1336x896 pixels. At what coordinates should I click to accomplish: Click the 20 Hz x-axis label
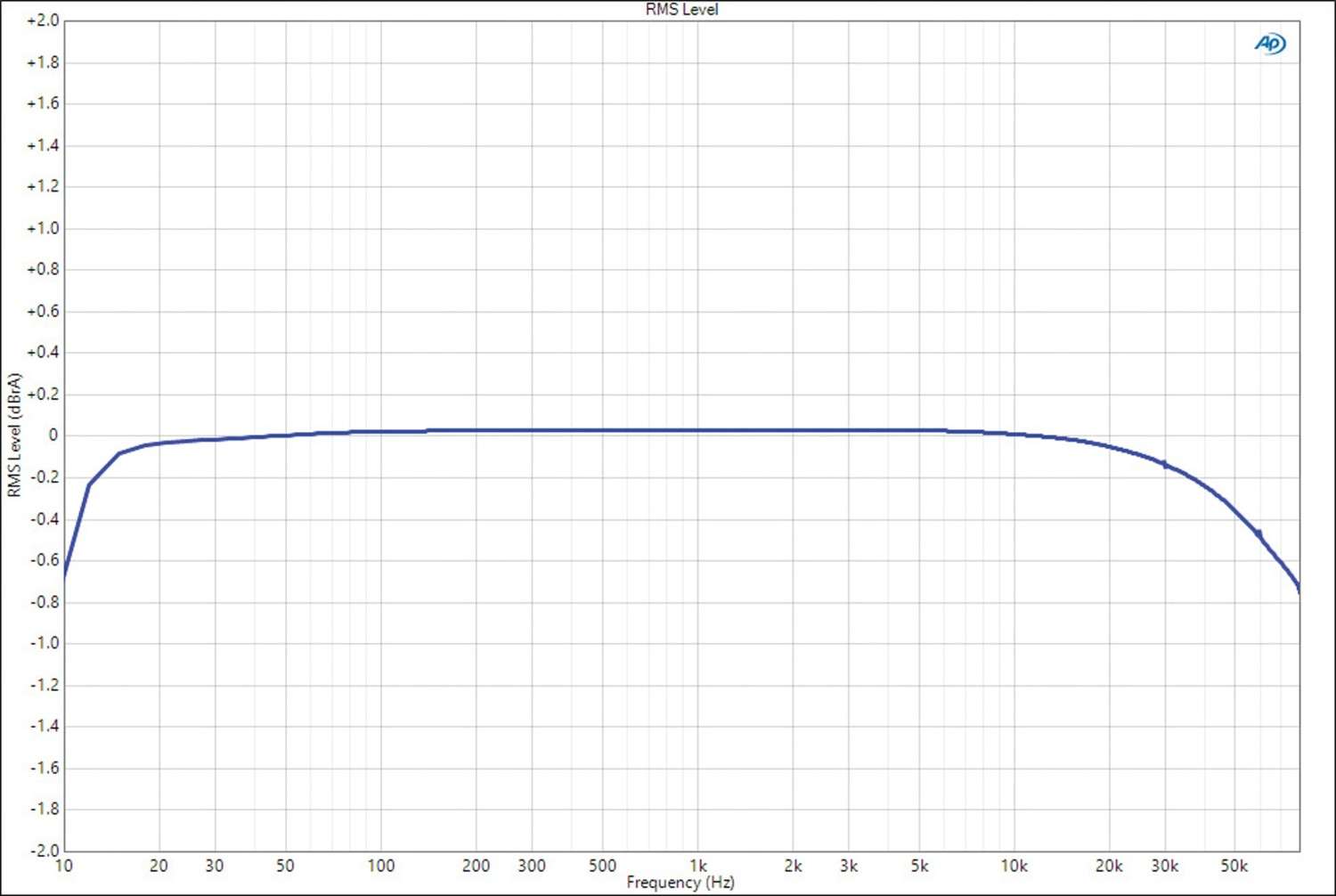coord(159,866)
